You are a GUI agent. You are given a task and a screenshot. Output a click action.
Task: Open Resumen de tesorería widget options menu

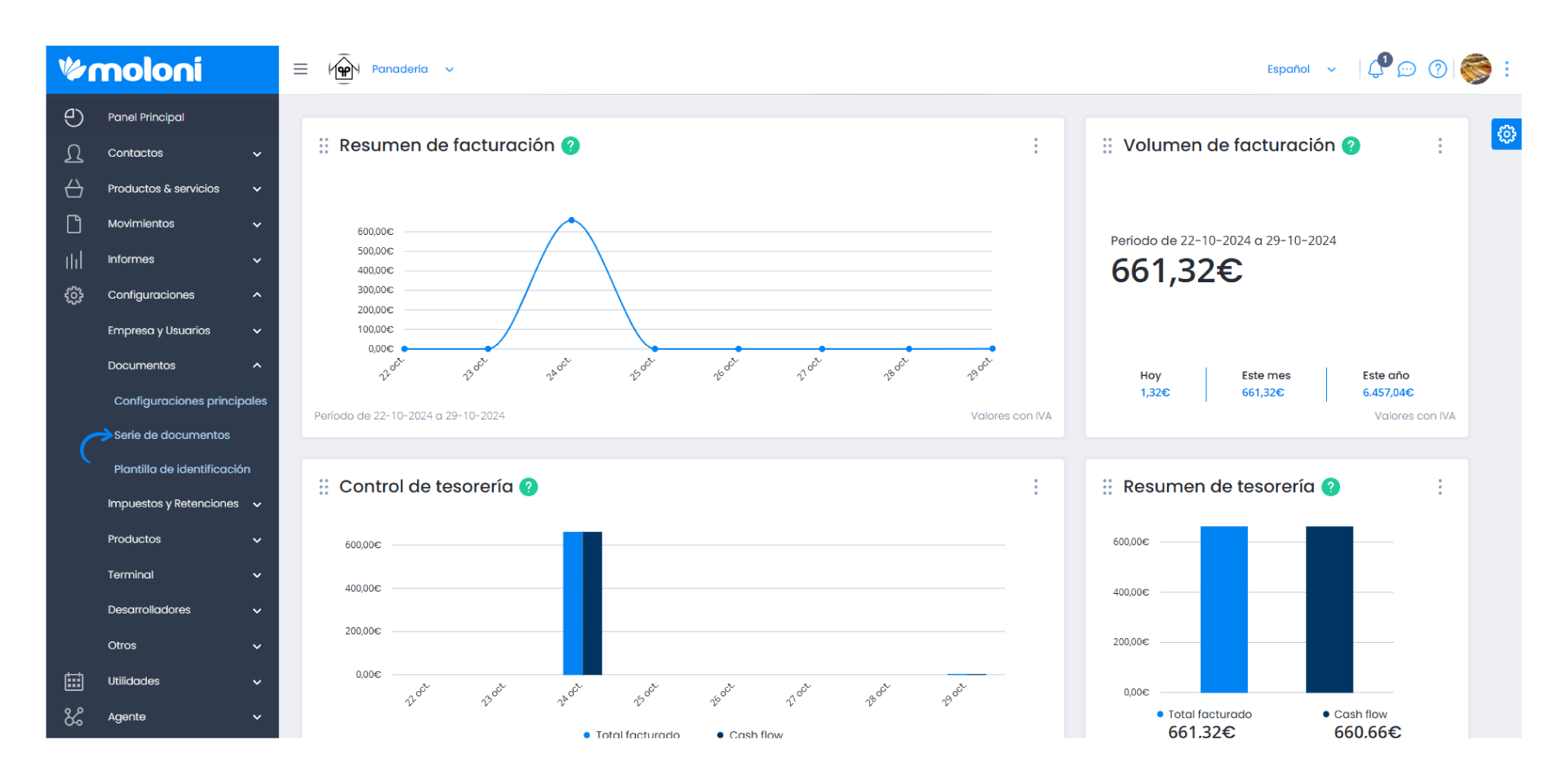coord(1440,486)
